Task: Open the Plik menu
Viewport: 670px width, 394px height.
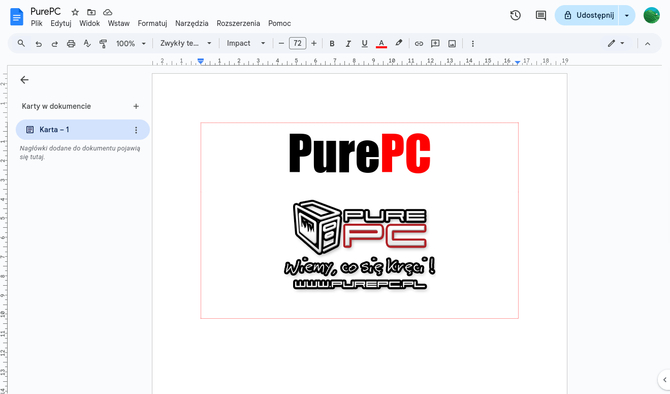Action: coord(36,24)
